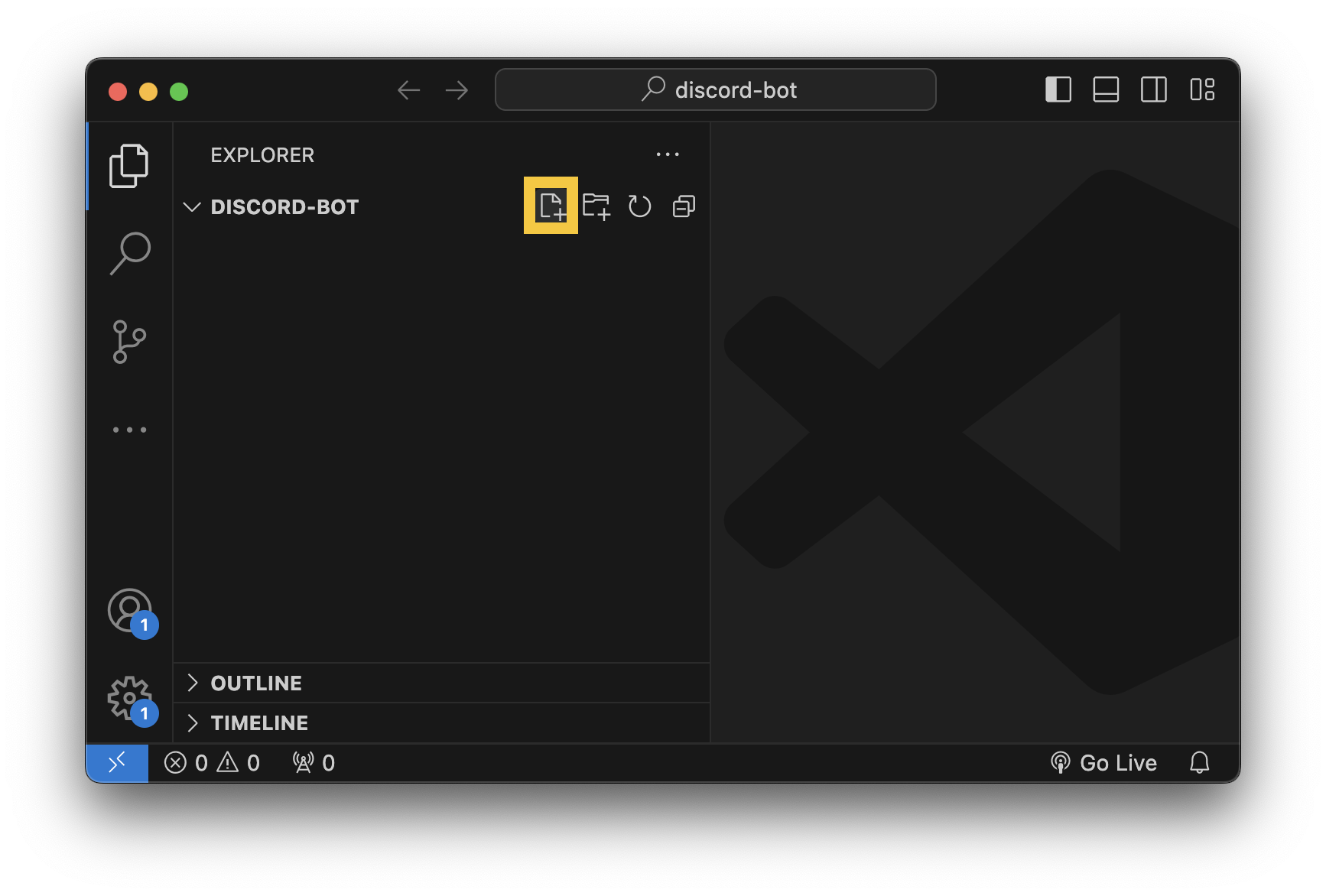The image size is (1326, 896).
Task: Open the notifications bell
Action: (x=1200, y=763)
